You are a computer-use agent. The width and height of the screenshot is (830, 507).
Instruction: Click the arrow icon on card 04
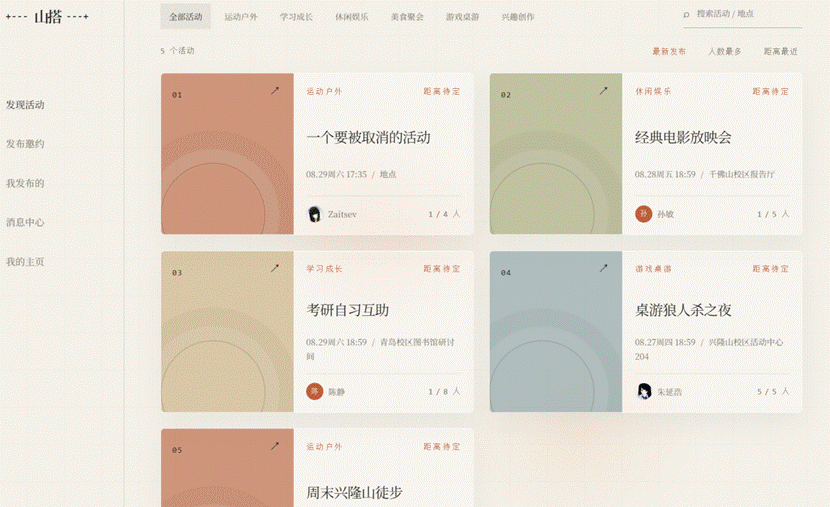(603, 268)
